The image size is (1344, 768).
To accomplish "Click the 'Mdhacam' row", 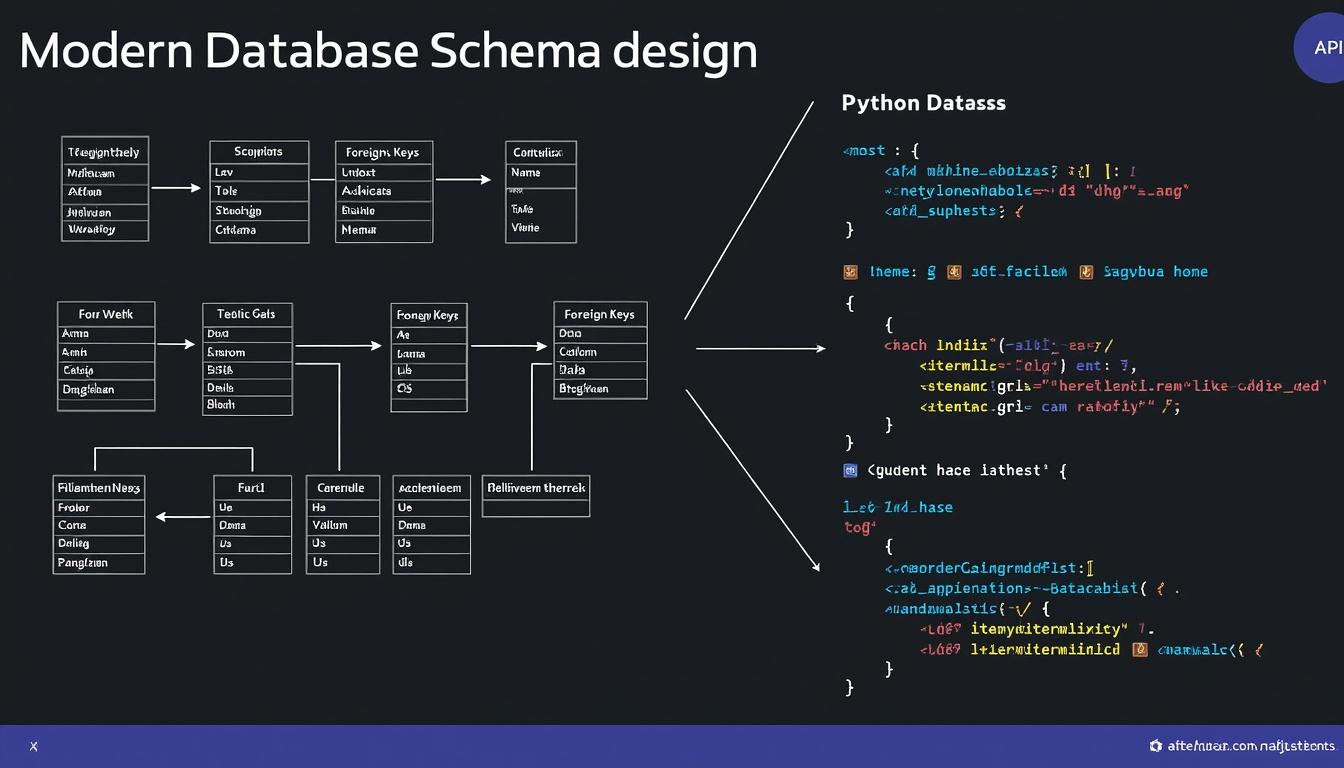I will 105,173.
